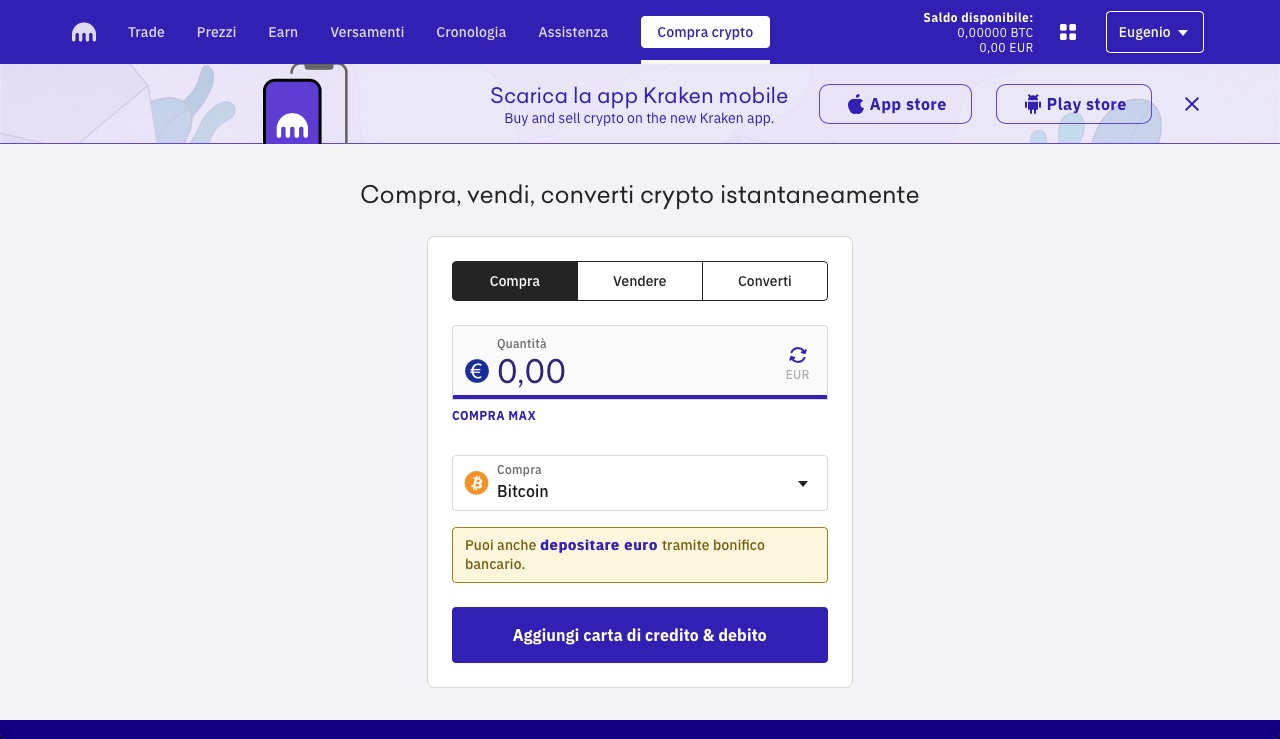The height and width of the screenshot is (739, 1280).
Task: Switch to the Vendere tab
Action: coord(640,281)
